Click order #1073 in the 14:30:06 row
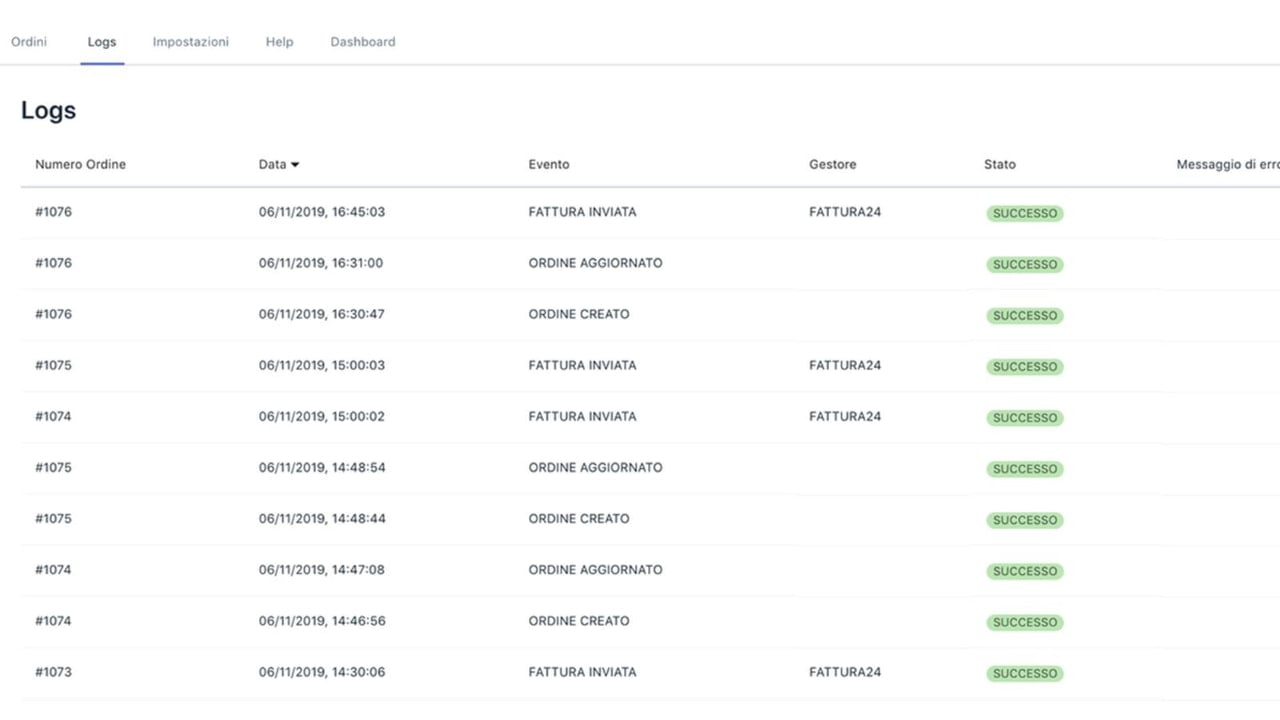 coord(54,671)
